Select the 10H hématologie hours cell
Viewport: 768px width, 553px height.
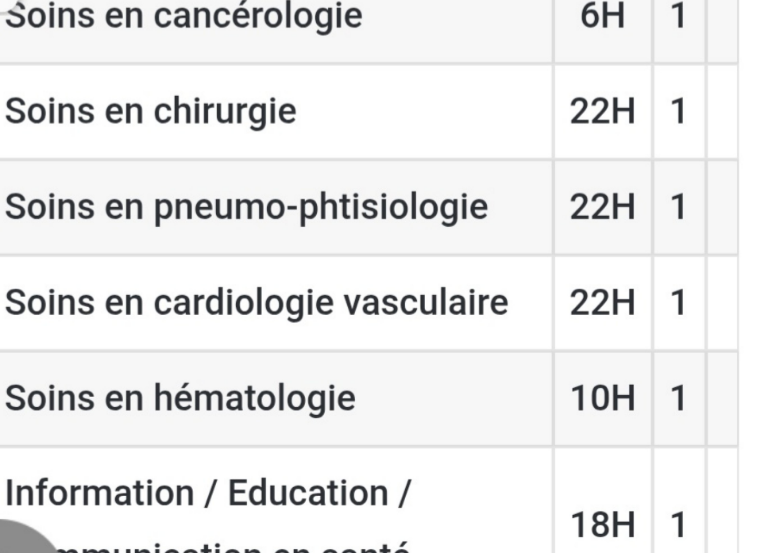coord(602,398)
